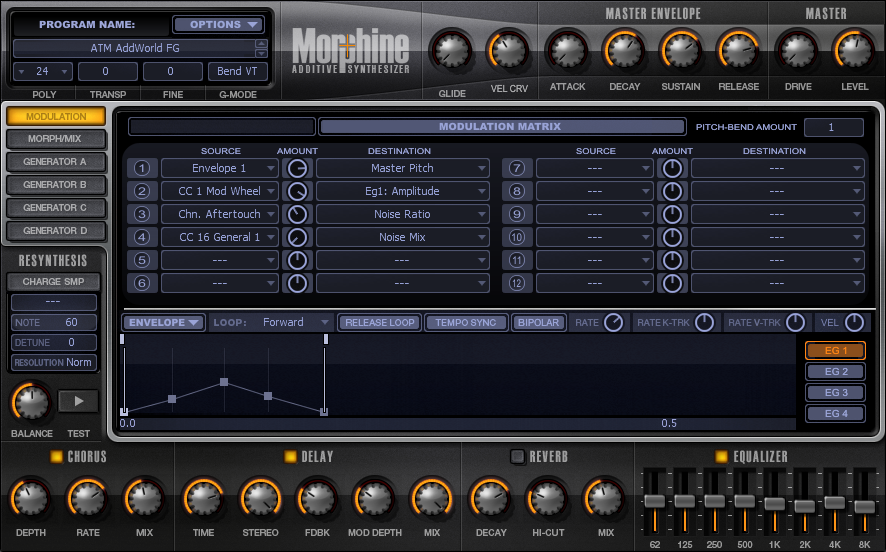Viewport: 886px width, 552px height.
Task: Click the amount knob for matrix row 2
Action: point(297,192)
